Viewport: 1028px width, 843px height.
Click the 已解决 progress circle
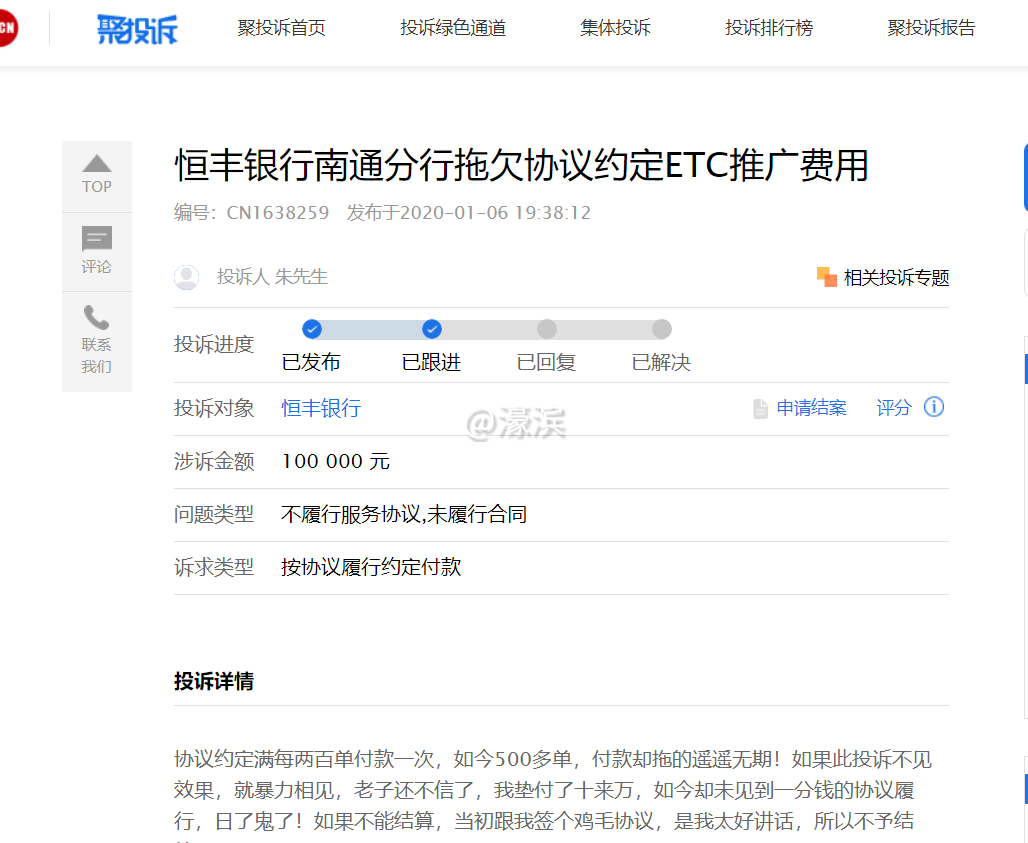(x=662, y=328)
